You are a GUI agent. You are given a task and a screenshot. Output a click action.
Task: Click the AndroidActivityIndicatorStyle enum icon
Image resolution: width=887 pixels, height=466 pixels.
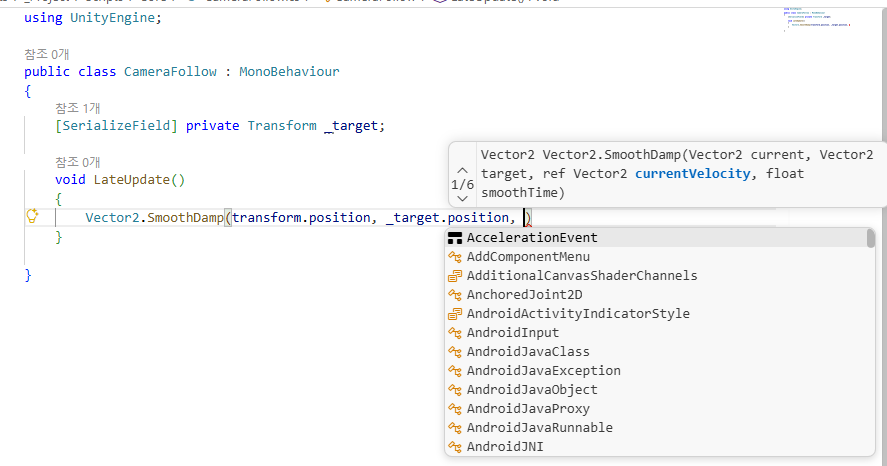click(455, 314)
